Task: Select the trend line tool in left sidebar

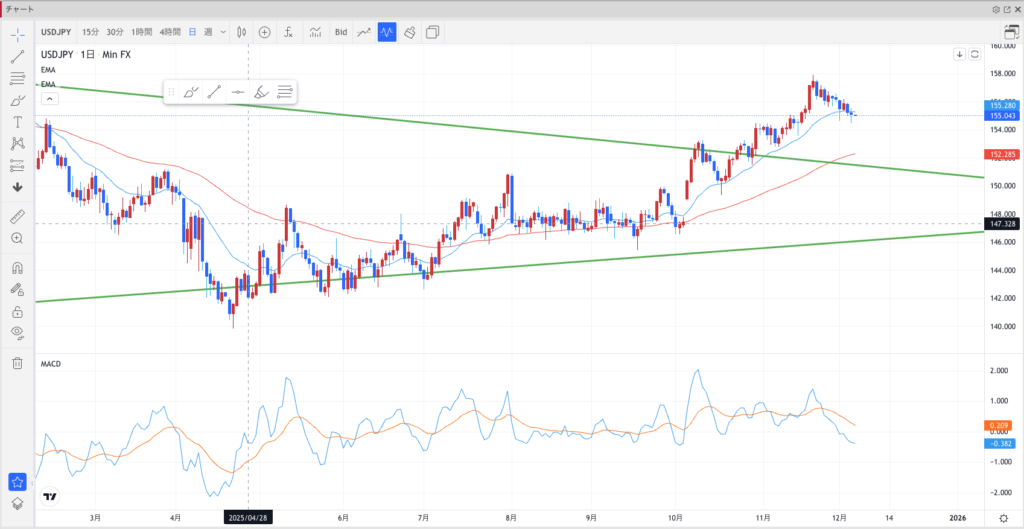Action: 18,56
